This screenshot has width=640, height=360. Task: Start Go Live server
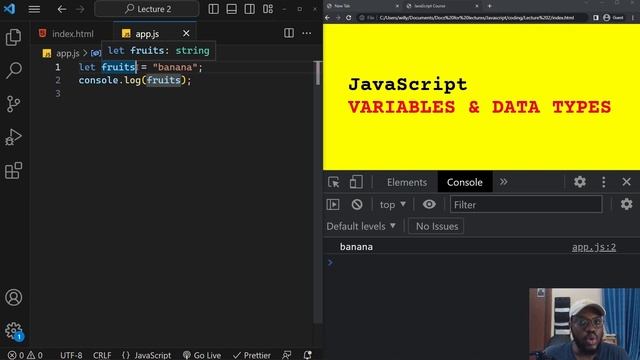coord(202,355)
